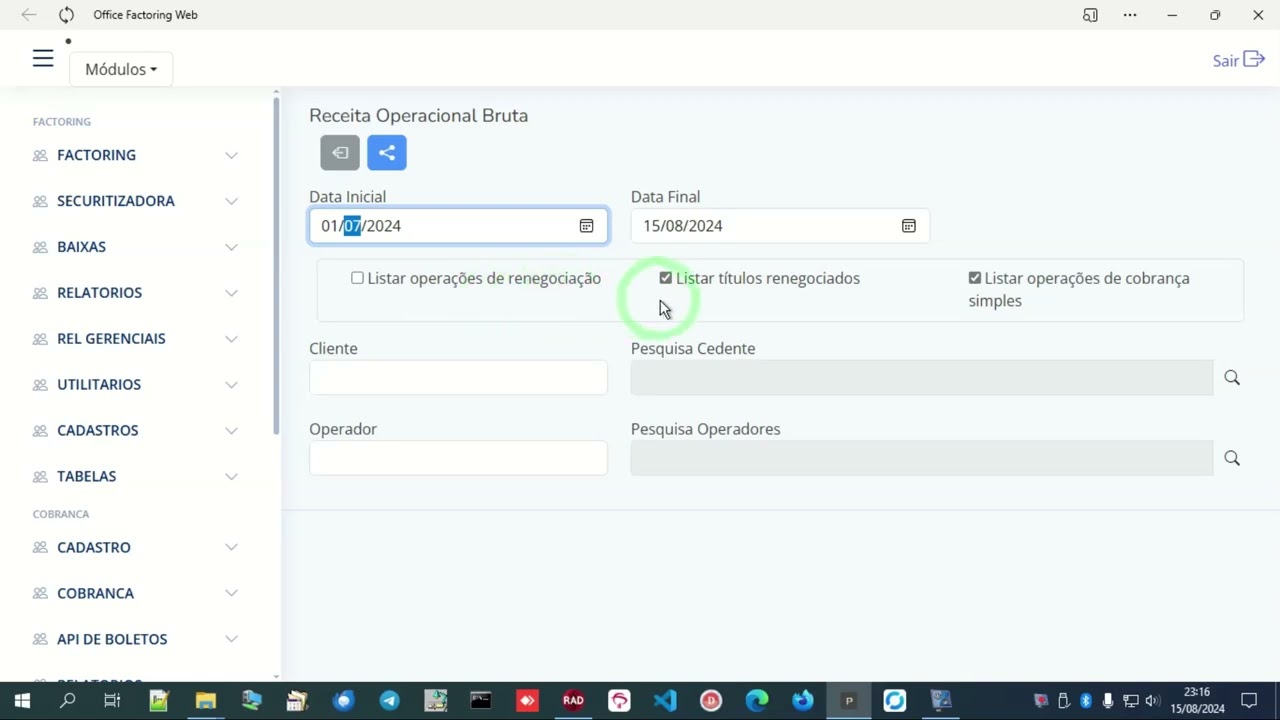Screen dimensions: 1280x720
Task: Expand the BAIXAS chevron
Action: [x=231, y=247]
